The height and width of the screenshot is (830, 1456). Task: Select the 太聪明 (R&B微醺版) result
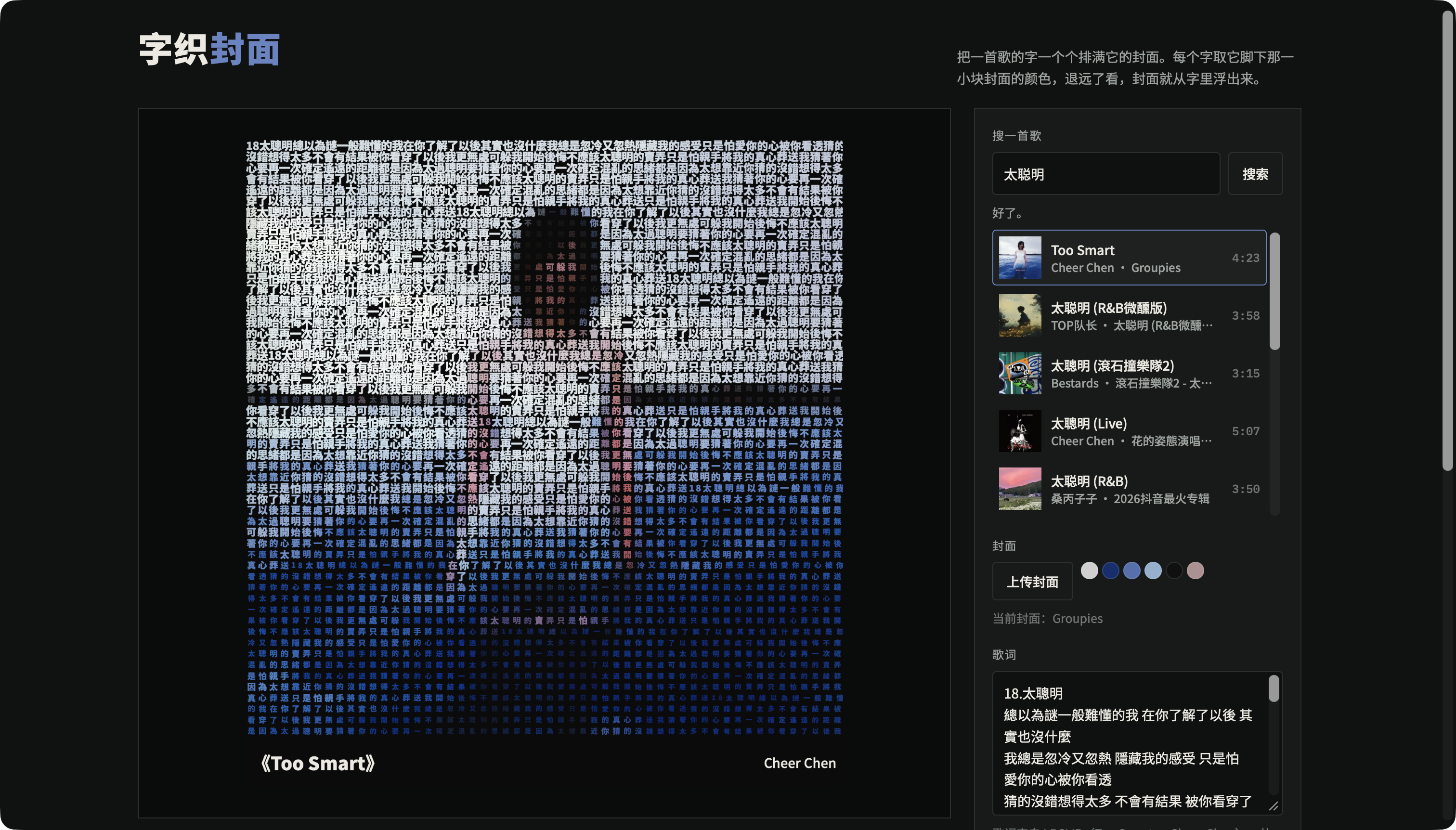(1129, 316)
